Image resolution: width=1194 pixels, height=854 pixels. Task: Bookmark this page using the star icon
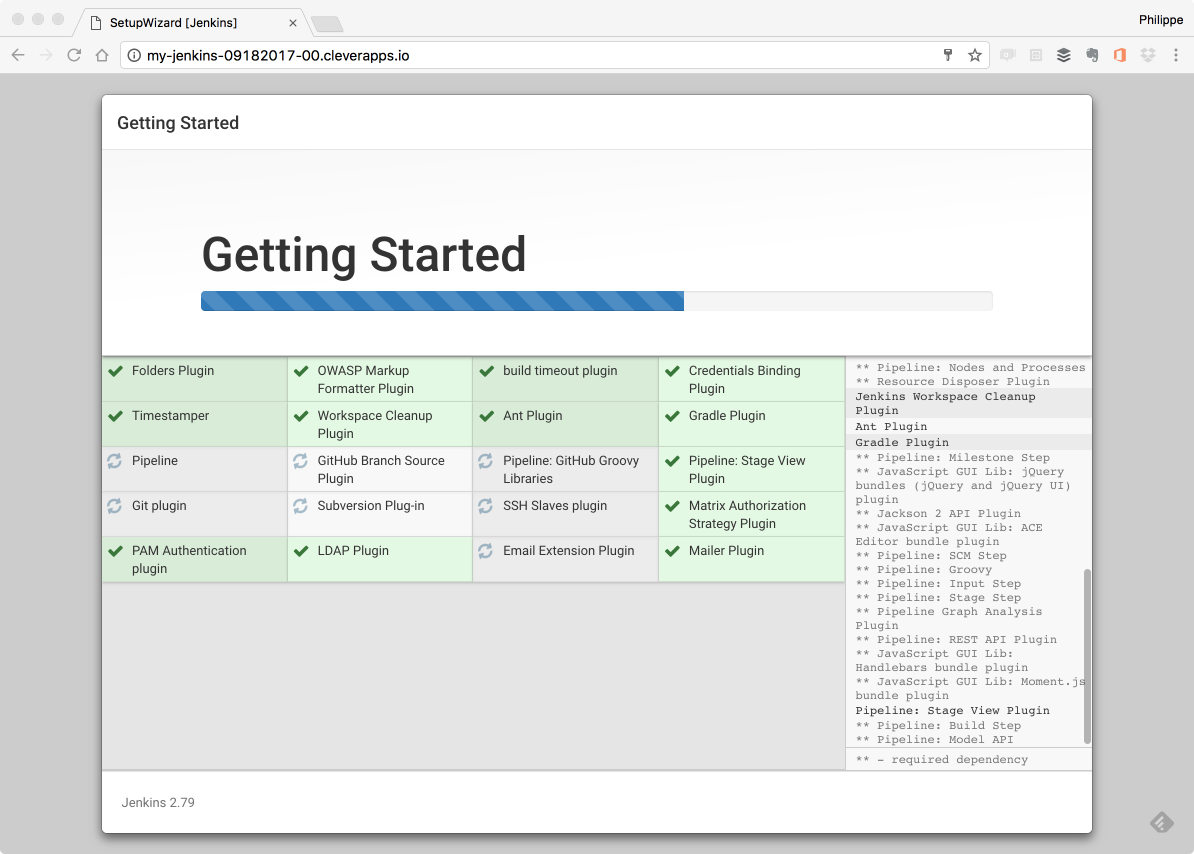click(975, 55)
